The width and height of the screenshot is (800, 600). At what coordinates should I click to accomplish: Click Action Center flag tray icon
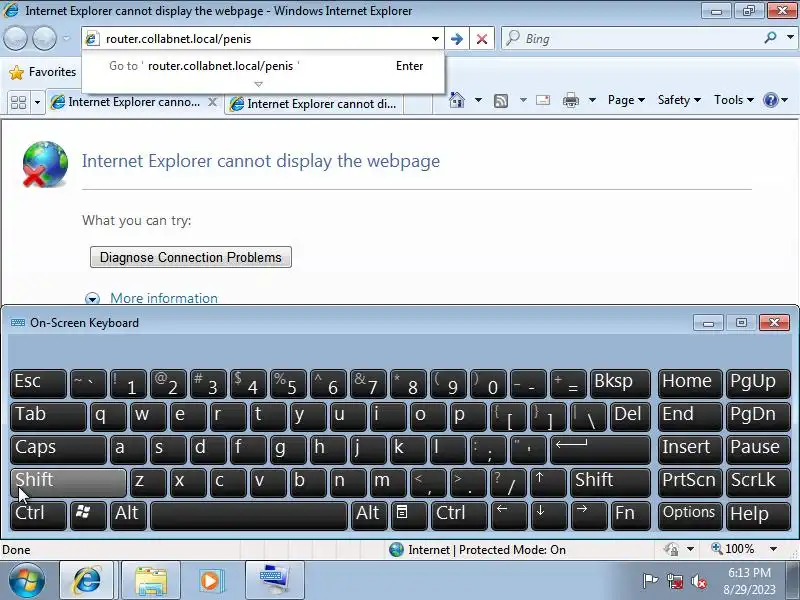click(650, 581)
